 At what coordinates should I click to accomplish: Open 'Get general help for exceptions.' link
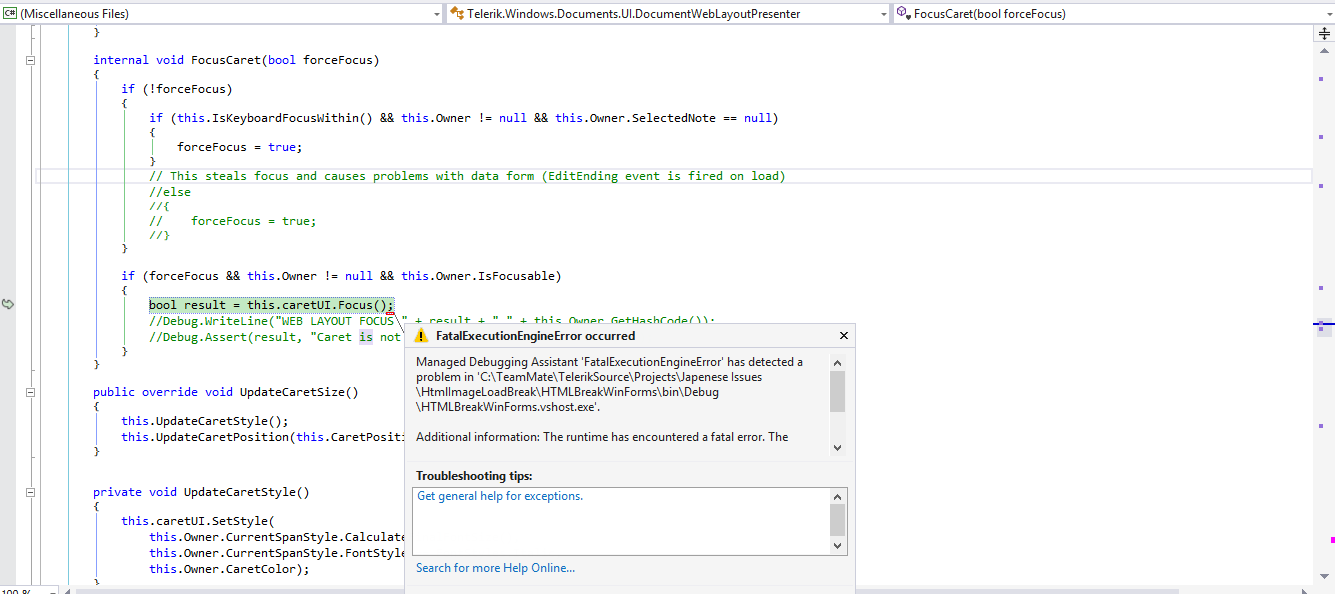click(500, 496)
